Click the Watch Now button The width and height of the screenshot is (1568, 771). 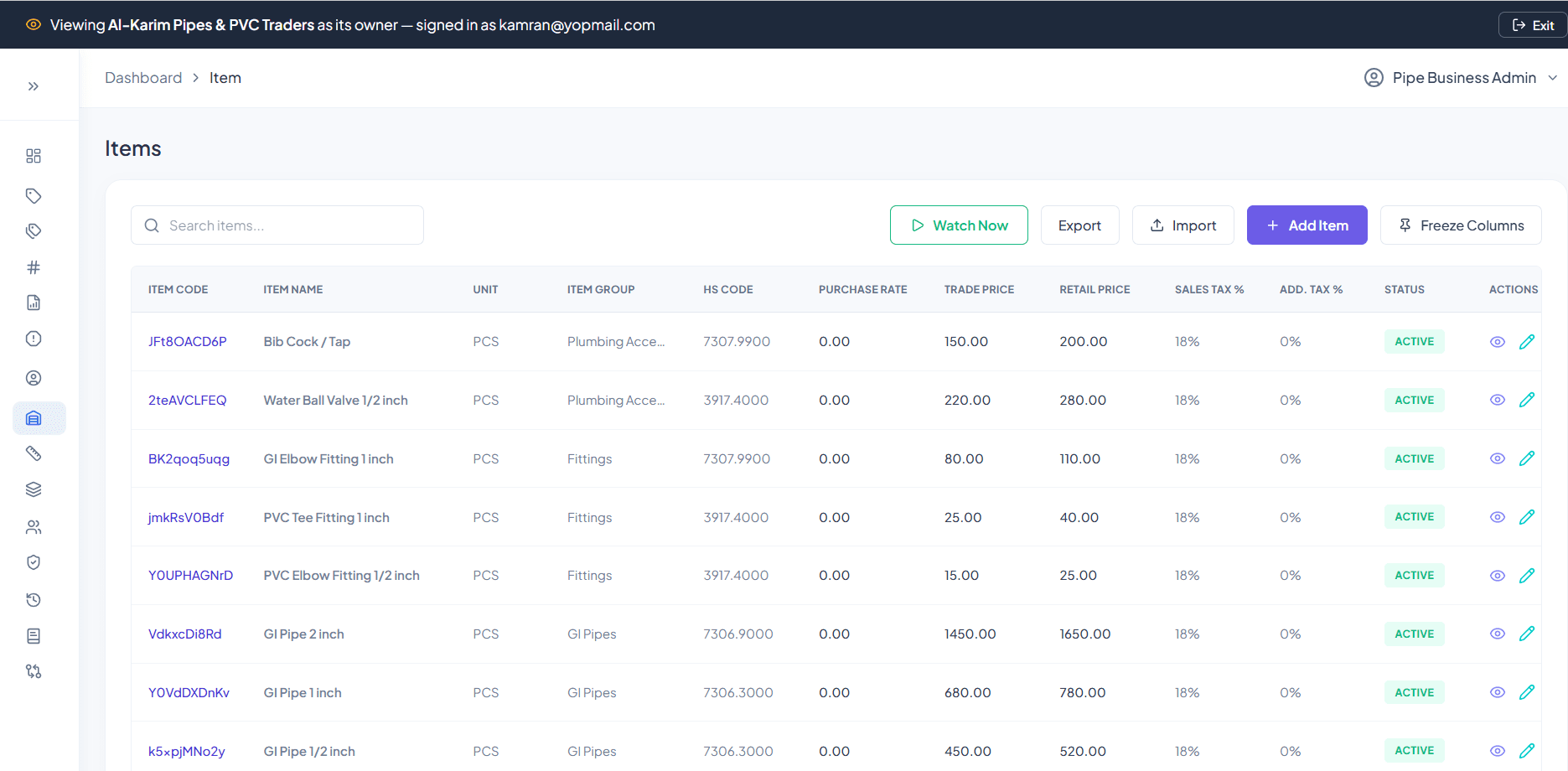click(959, 225)
